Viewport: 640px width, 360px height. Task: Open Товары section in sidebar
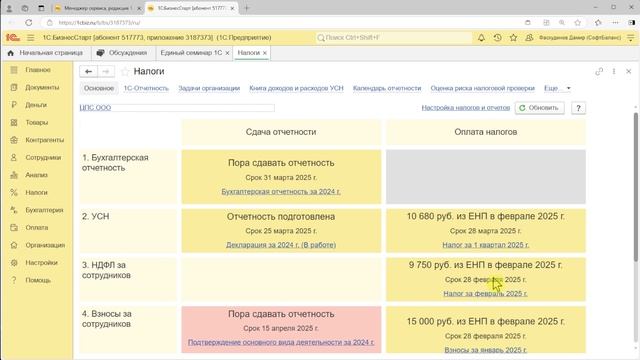36,122
